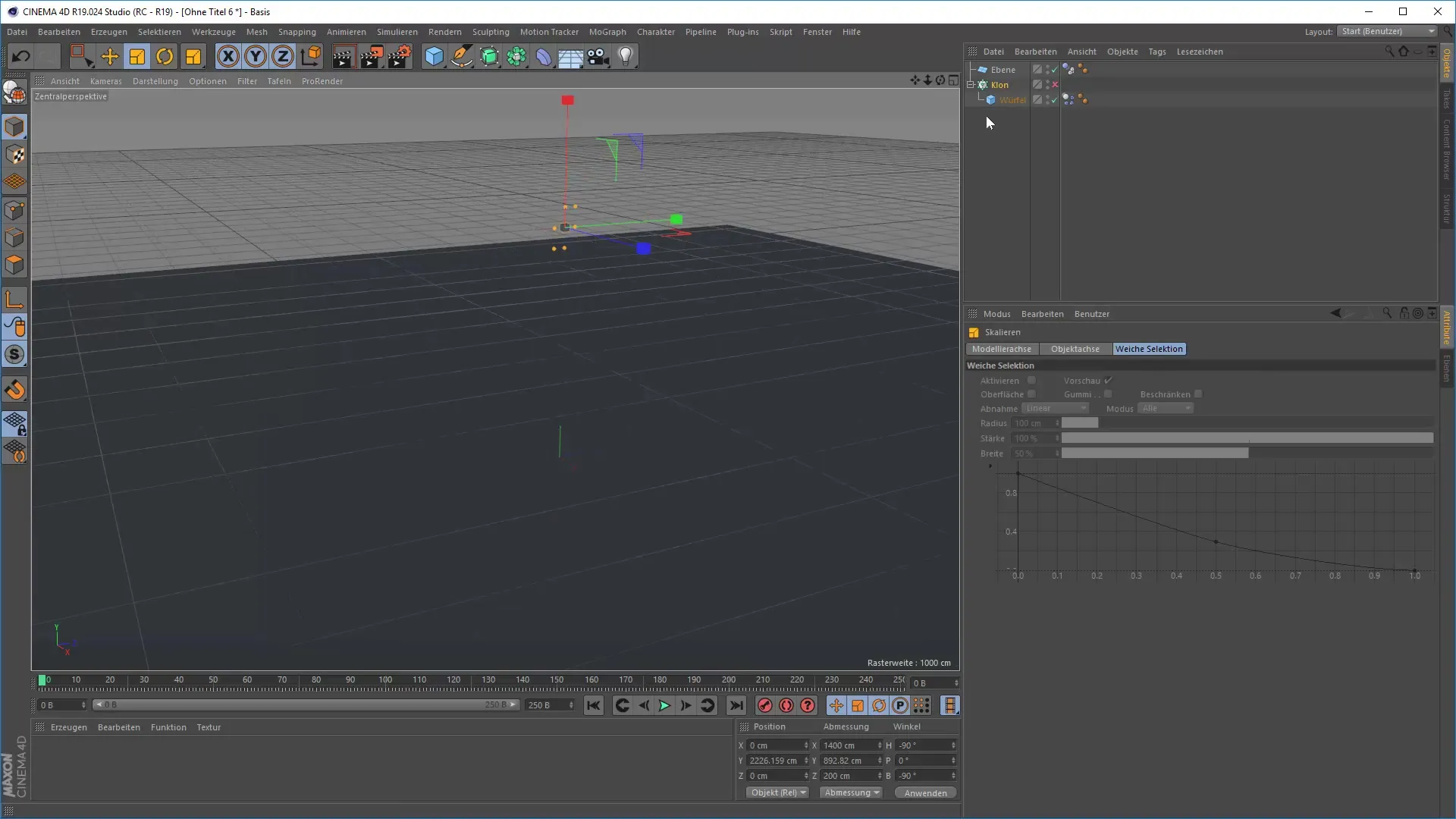
Task: Open the spline pen tools icon
Action: 461,57
